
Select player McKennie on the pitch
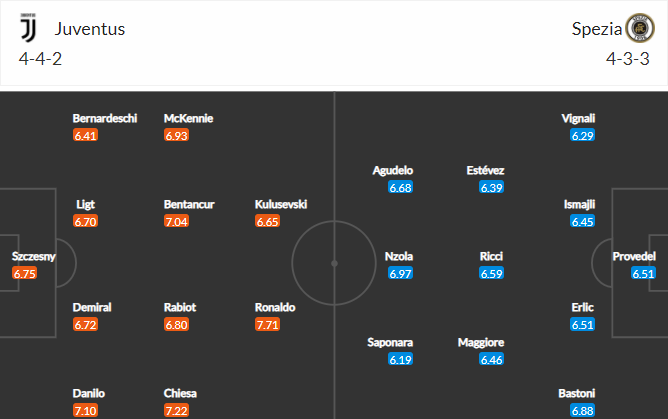pyautogui.click(x=188, y=118)
